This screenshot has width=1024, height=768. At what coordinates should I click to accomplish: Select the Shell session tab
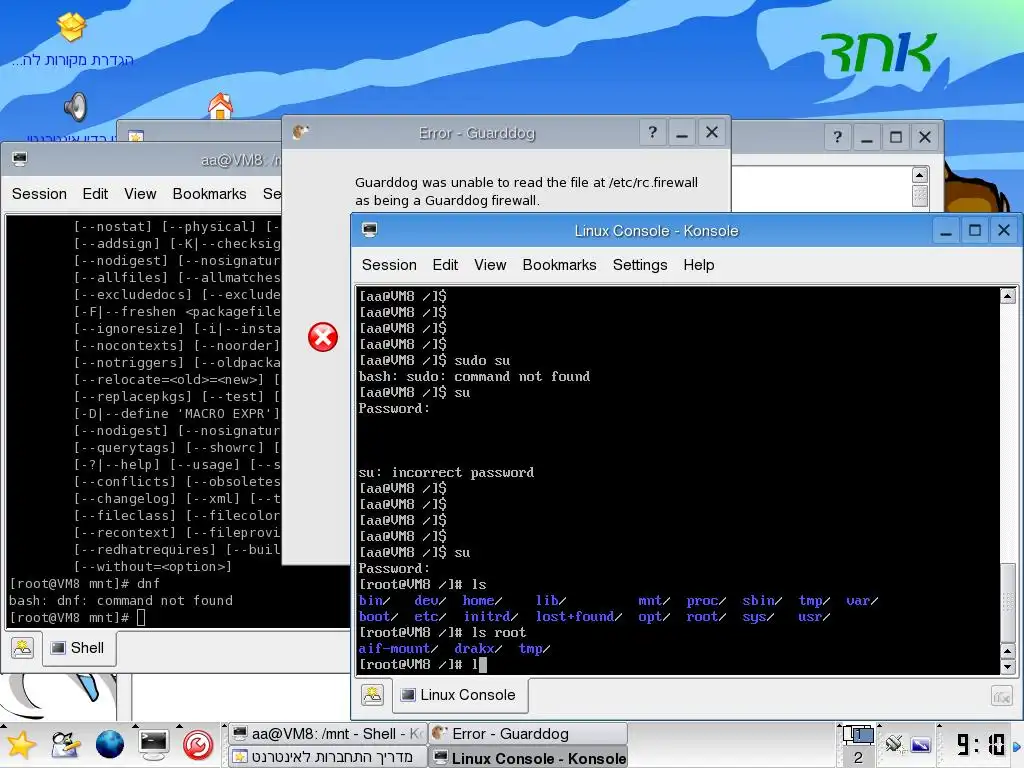pyautogui.click(x=79, y=648)
